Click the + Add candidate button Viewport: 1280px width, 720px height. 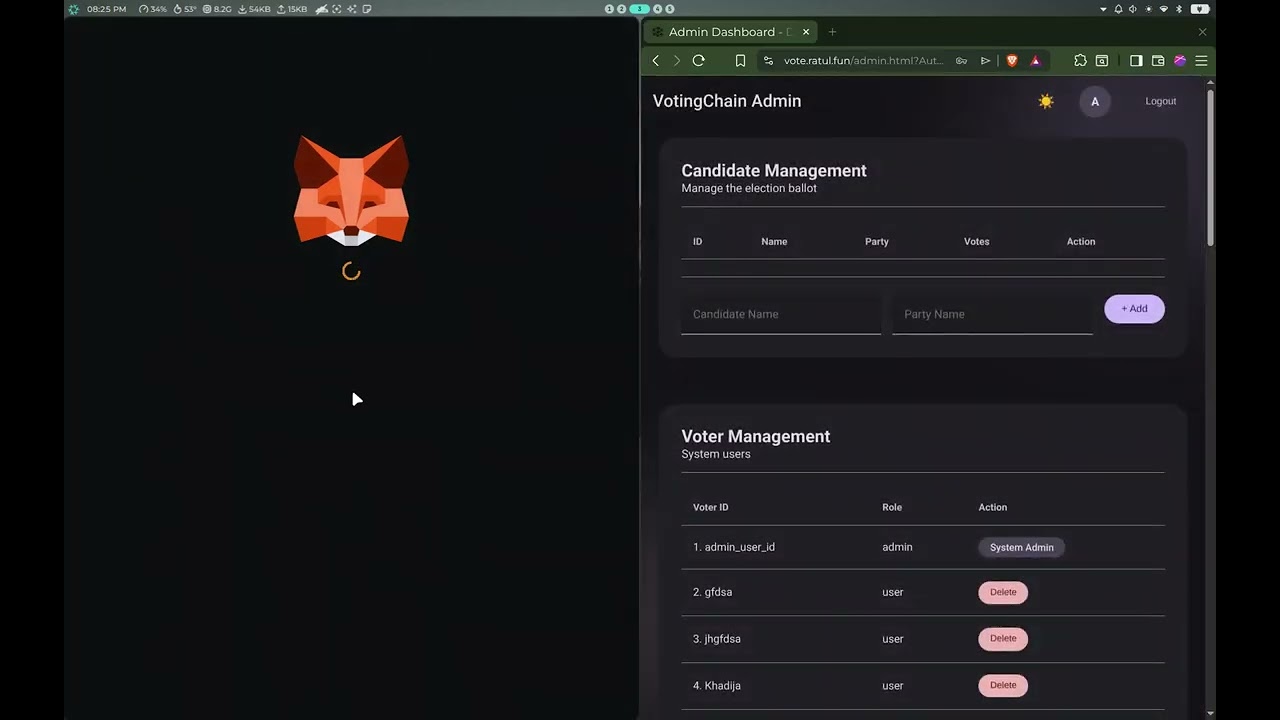(1134, 309)
